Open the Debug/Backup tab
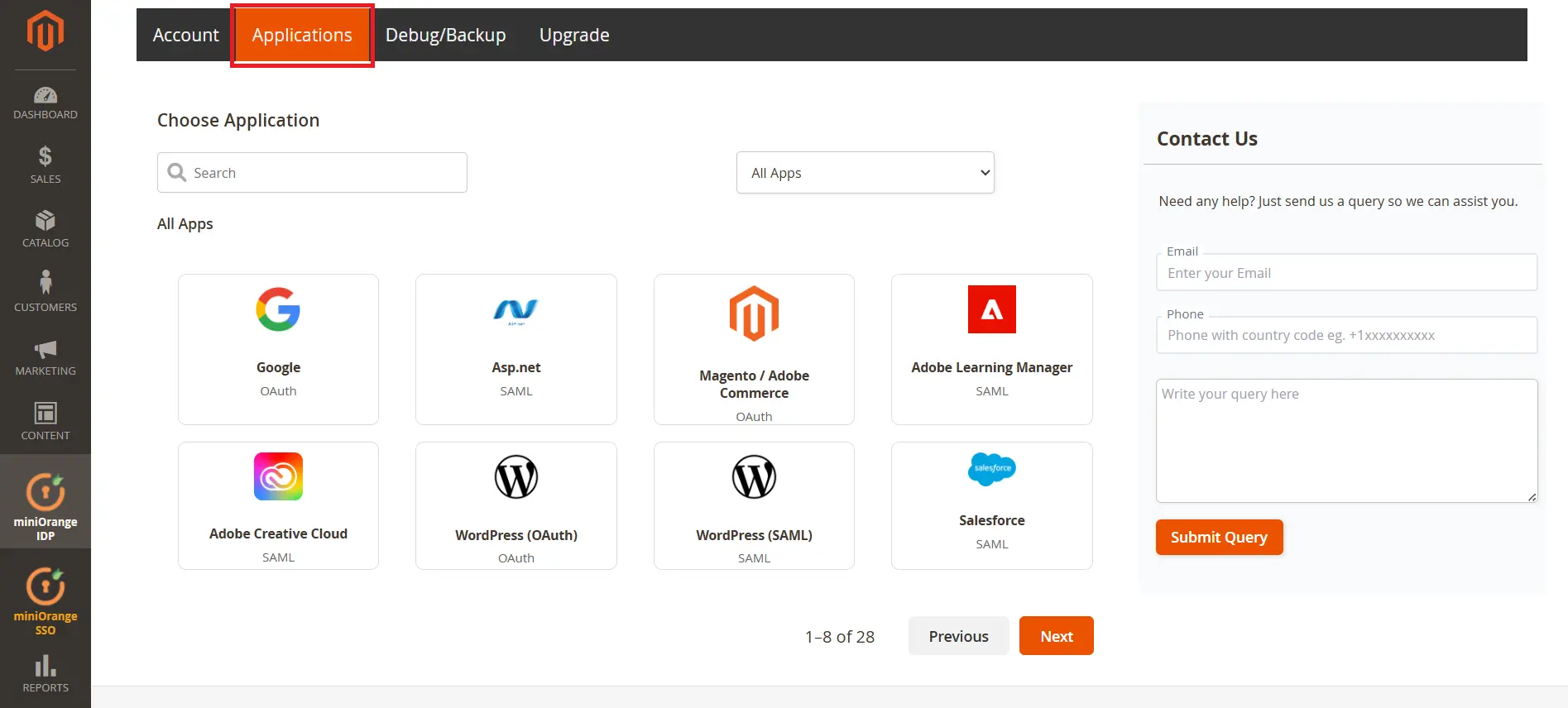Image resolution: width=1568 pixels, height=708 pixels. (446, 35)
